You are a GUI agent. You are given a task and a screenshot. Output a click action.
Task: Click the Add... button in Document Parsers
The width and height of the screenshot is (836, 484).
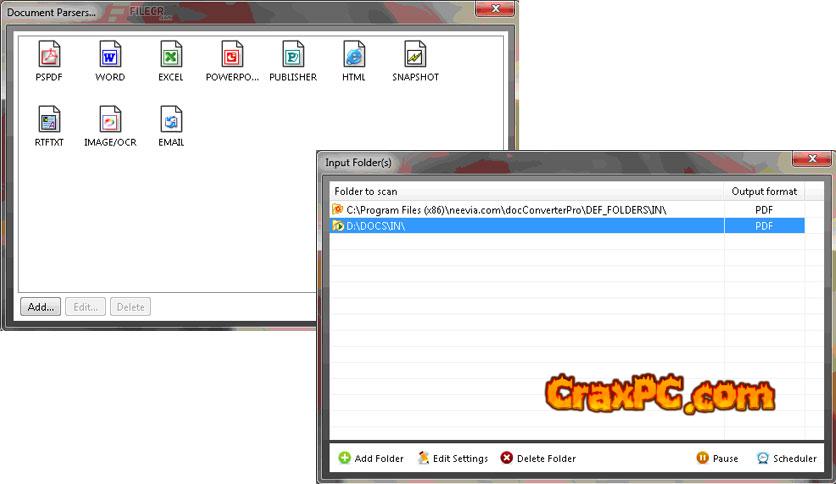pos(41,307)
